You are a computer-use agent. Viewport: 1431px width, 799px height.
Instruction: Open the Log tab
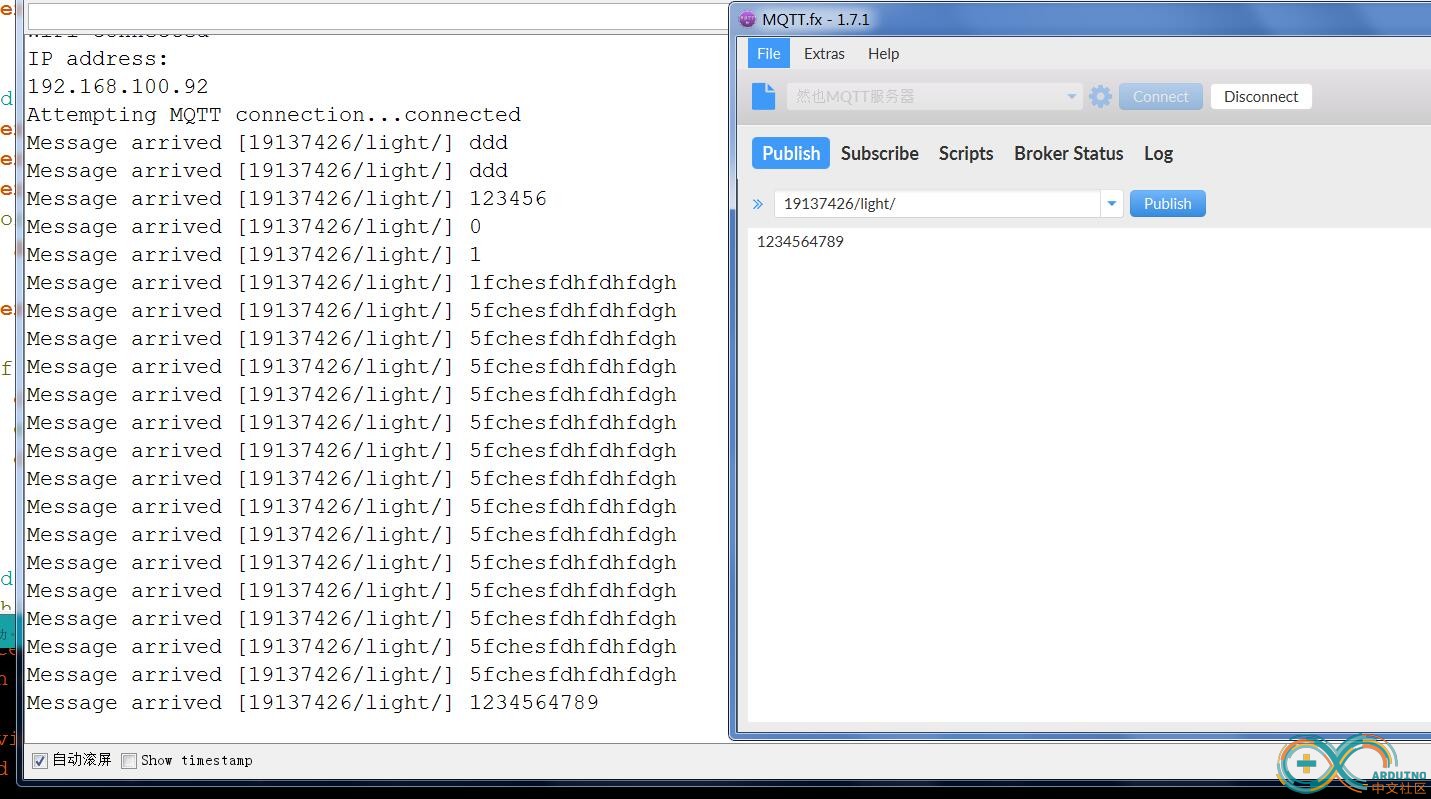[x=1158, y=153]
